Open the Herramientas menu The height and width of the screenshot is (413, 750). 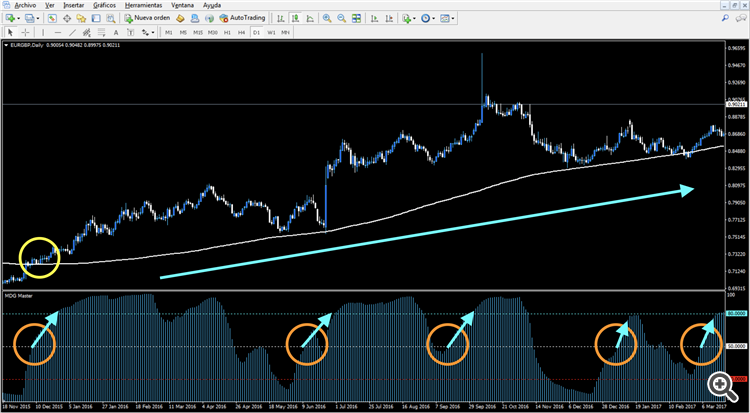(x=143, y=5)
